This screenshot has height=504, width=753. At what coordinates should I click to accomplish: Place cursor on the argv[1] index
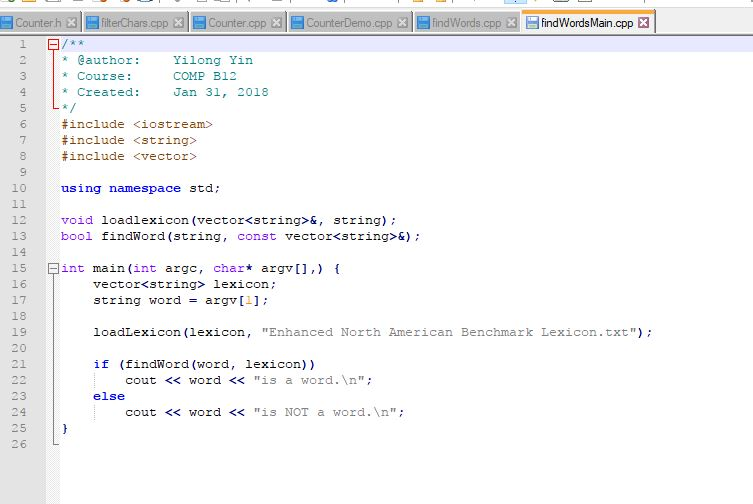(x=256, y=300)
